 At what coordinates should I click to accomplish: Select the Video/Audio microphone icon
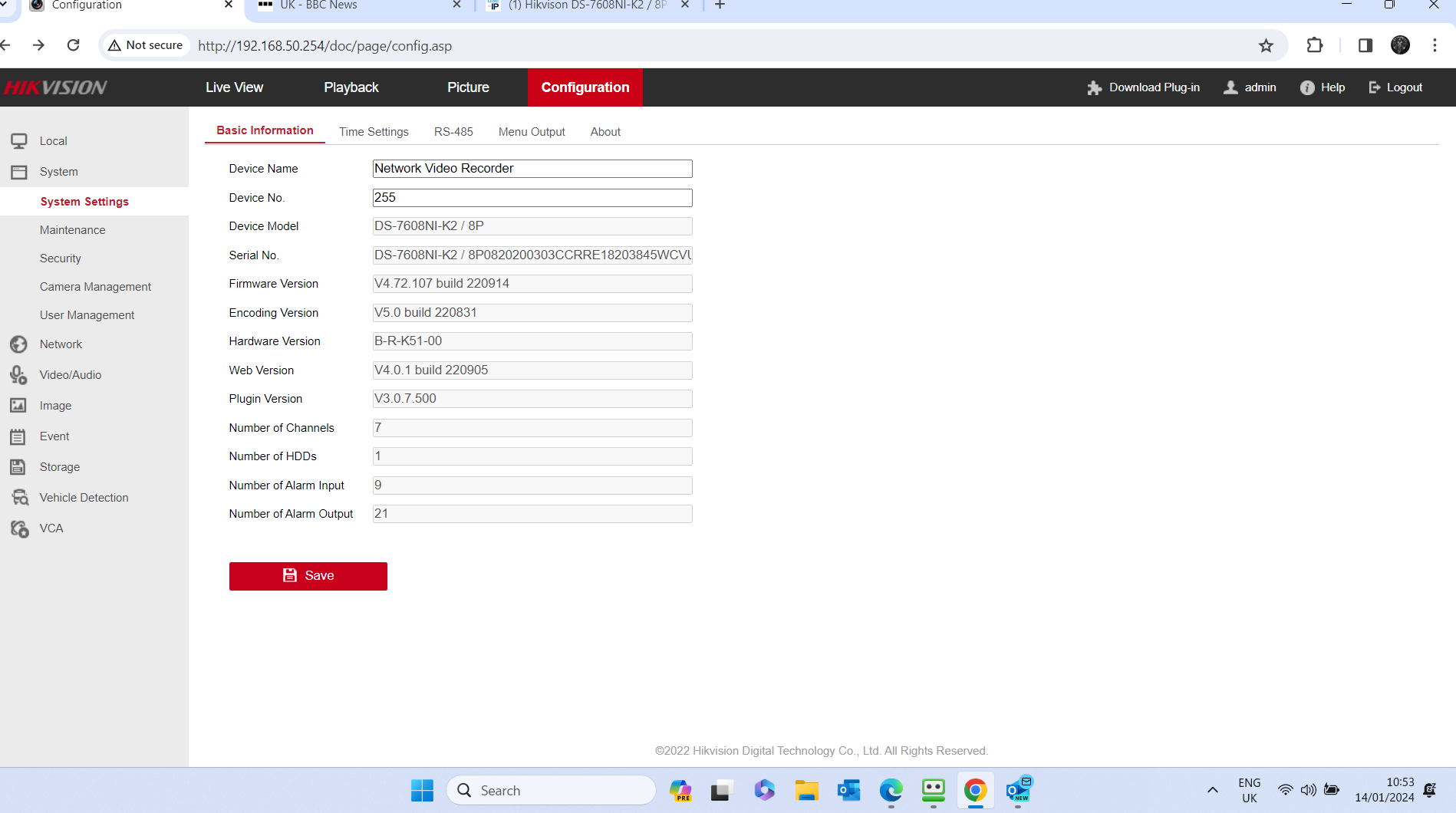click(20, 375)
